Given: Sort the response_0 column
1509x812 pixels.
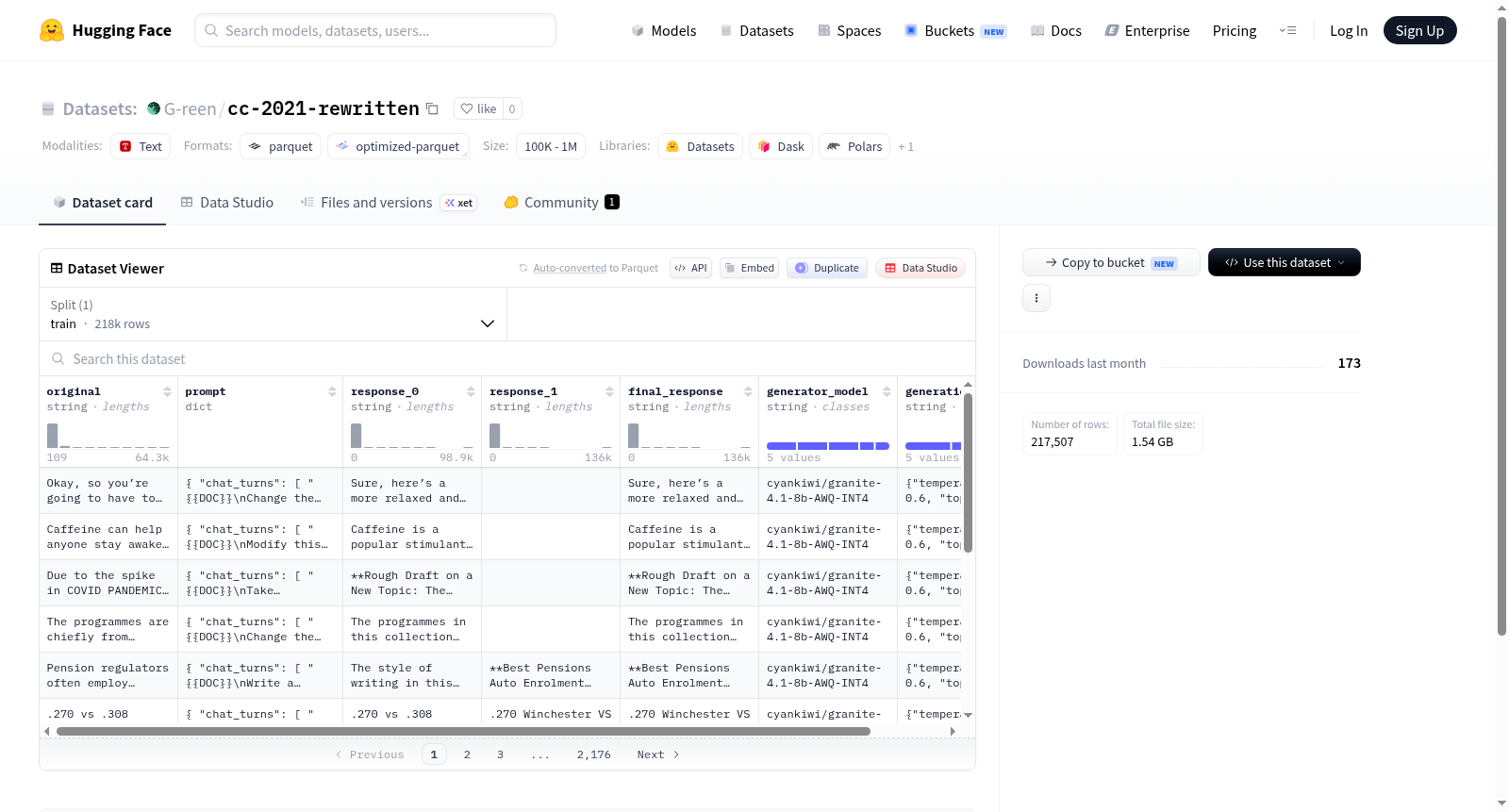Looking at the screenshot, I should (471, 391).
